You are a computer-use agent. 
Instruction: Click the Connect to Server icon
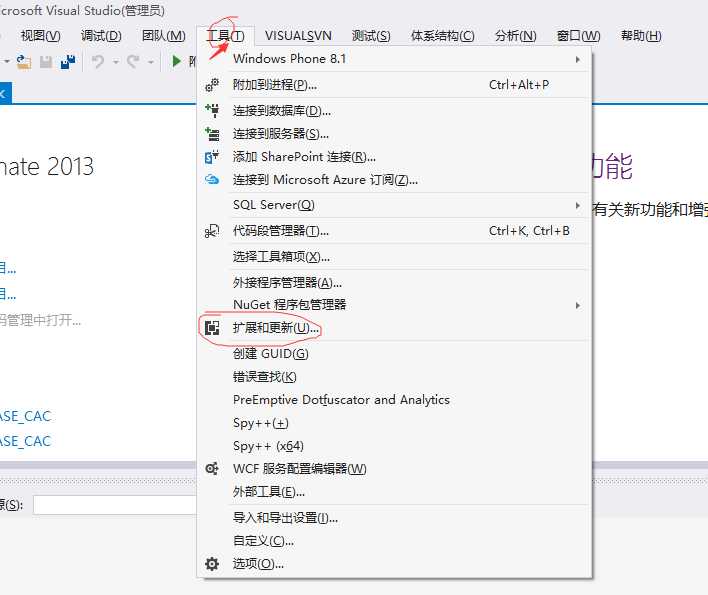pyautogui.click(x=212, y=134)
